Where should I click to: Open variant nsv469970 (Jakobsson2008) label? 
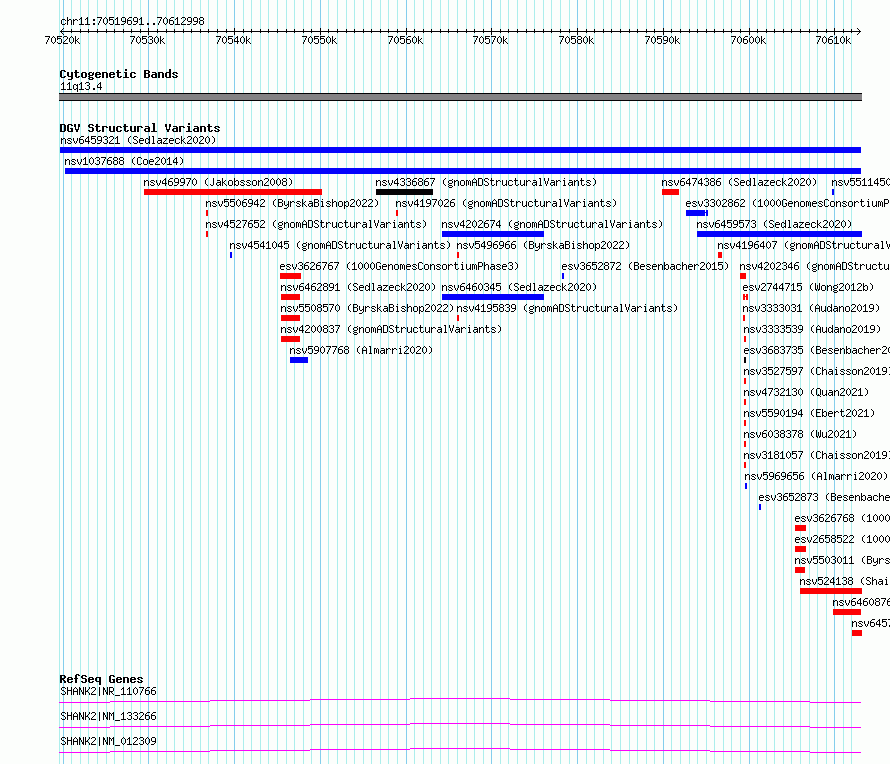[x=218, y=182]
